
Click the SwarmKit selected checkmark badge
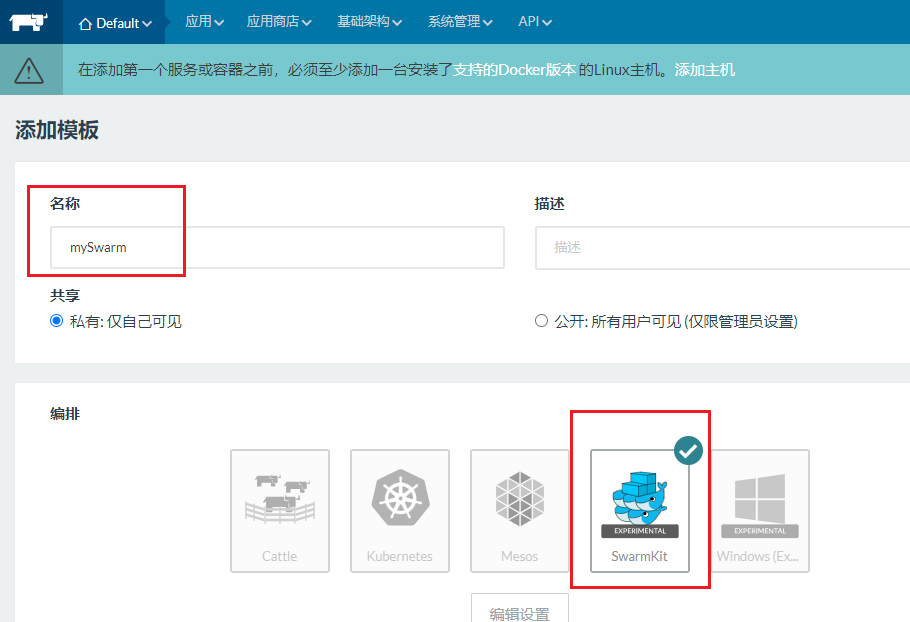click(688, 451)
